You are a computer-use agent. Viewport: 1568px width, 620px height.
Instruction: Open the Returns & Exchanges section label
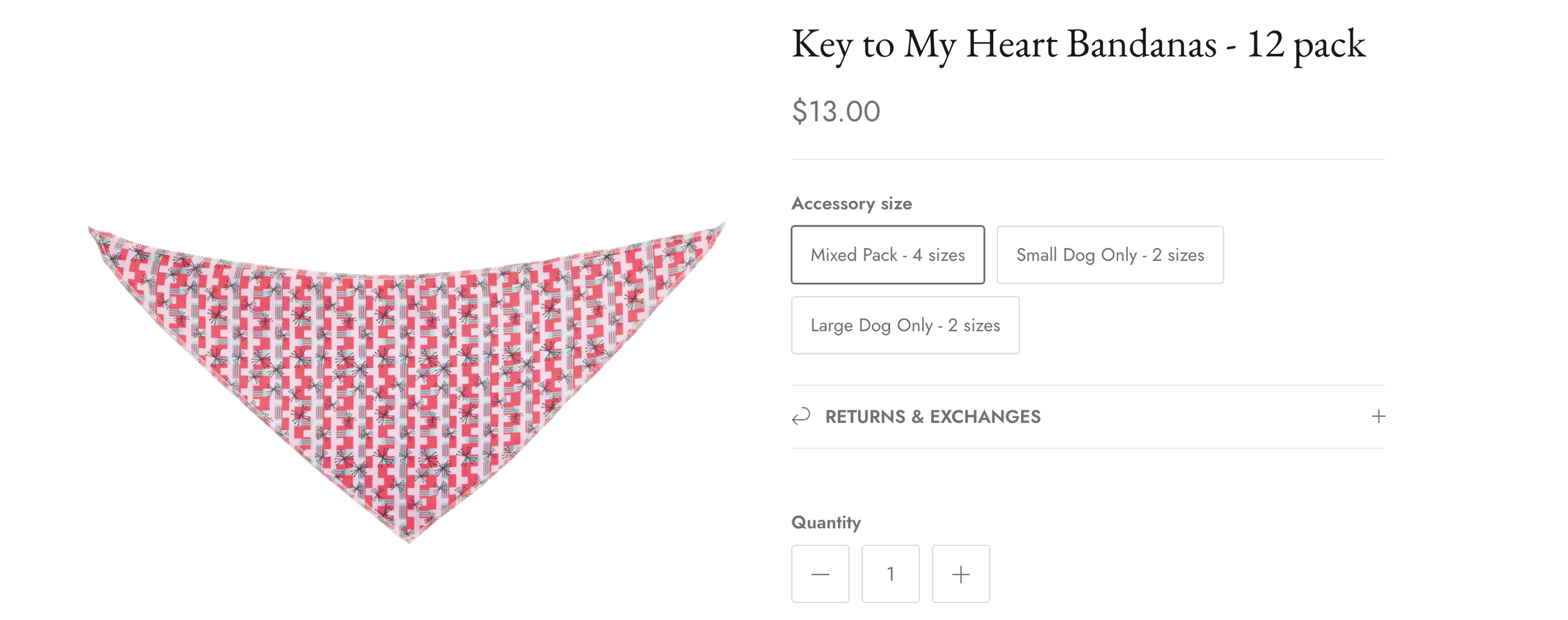pyautogui.click(x=933, y=417)
